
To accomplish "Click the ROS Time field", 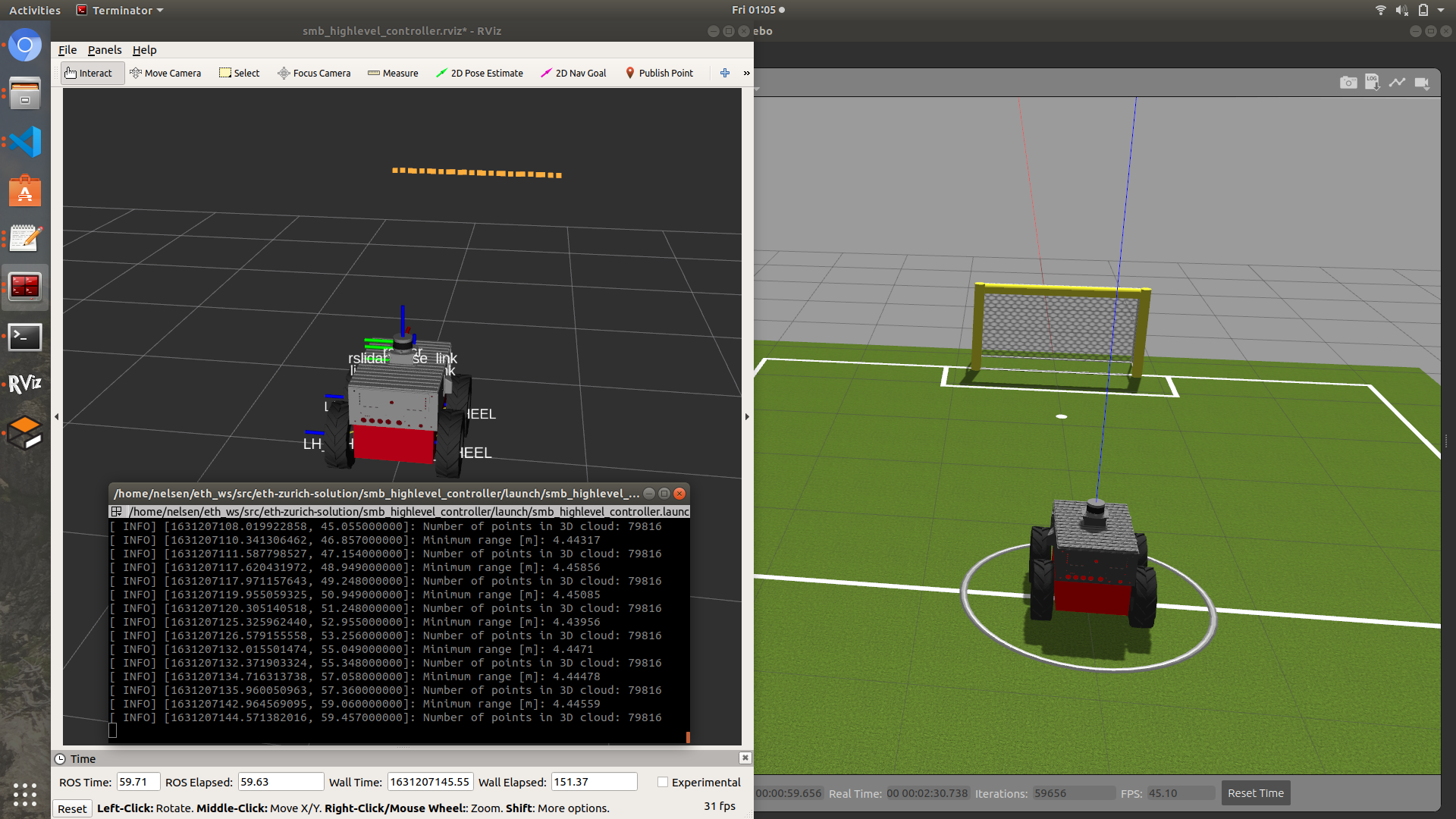I will (x=138, y=782).
